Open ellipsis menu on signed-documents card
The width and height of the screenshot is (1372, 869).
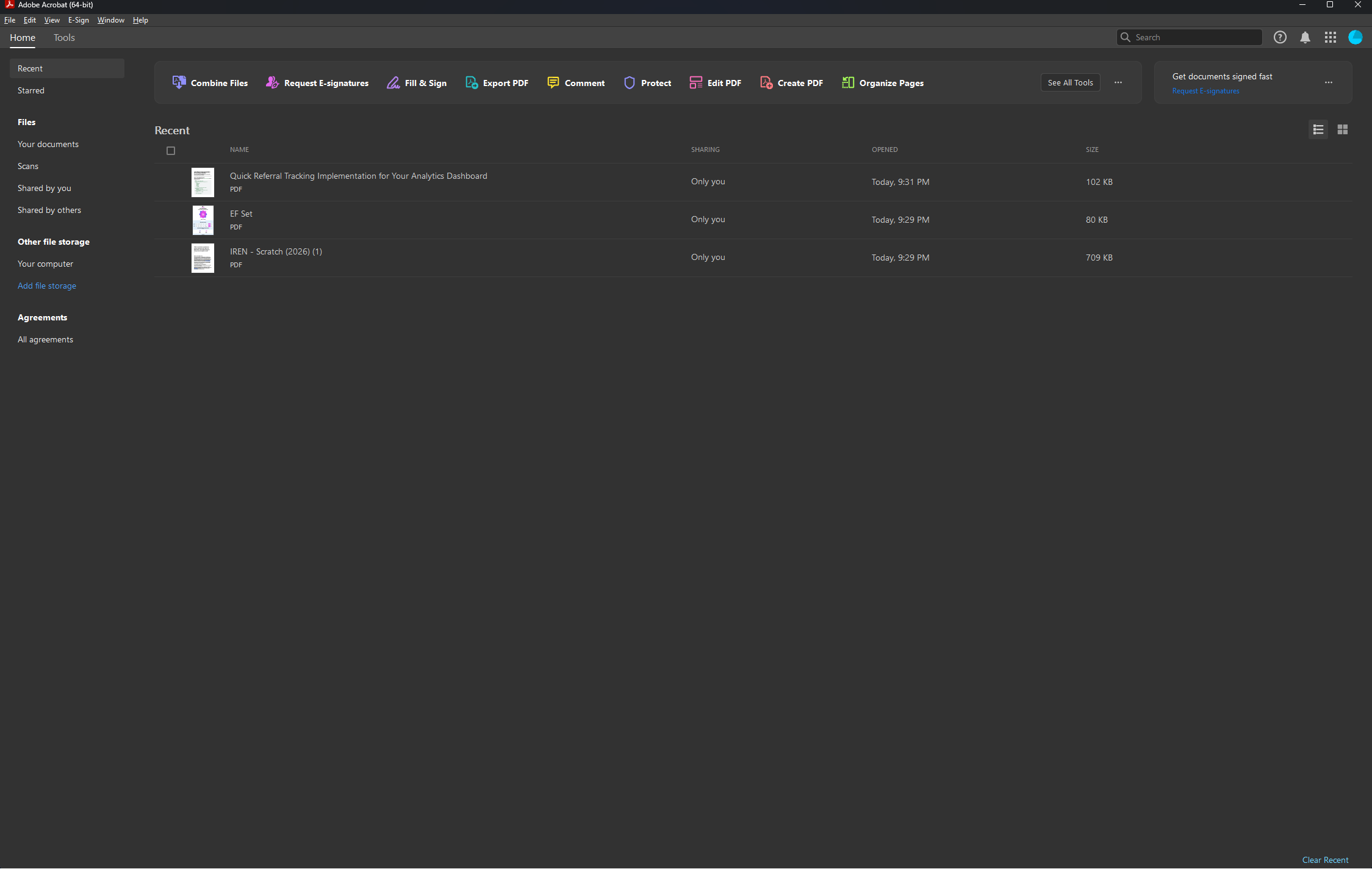pyautogui.click(x=1328, y=82)
